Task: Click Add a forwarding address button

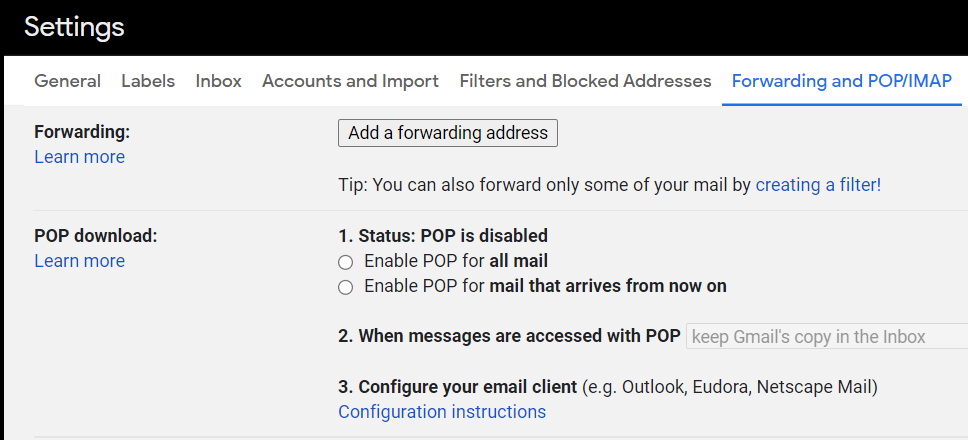Action: click(x=447, y=133)
